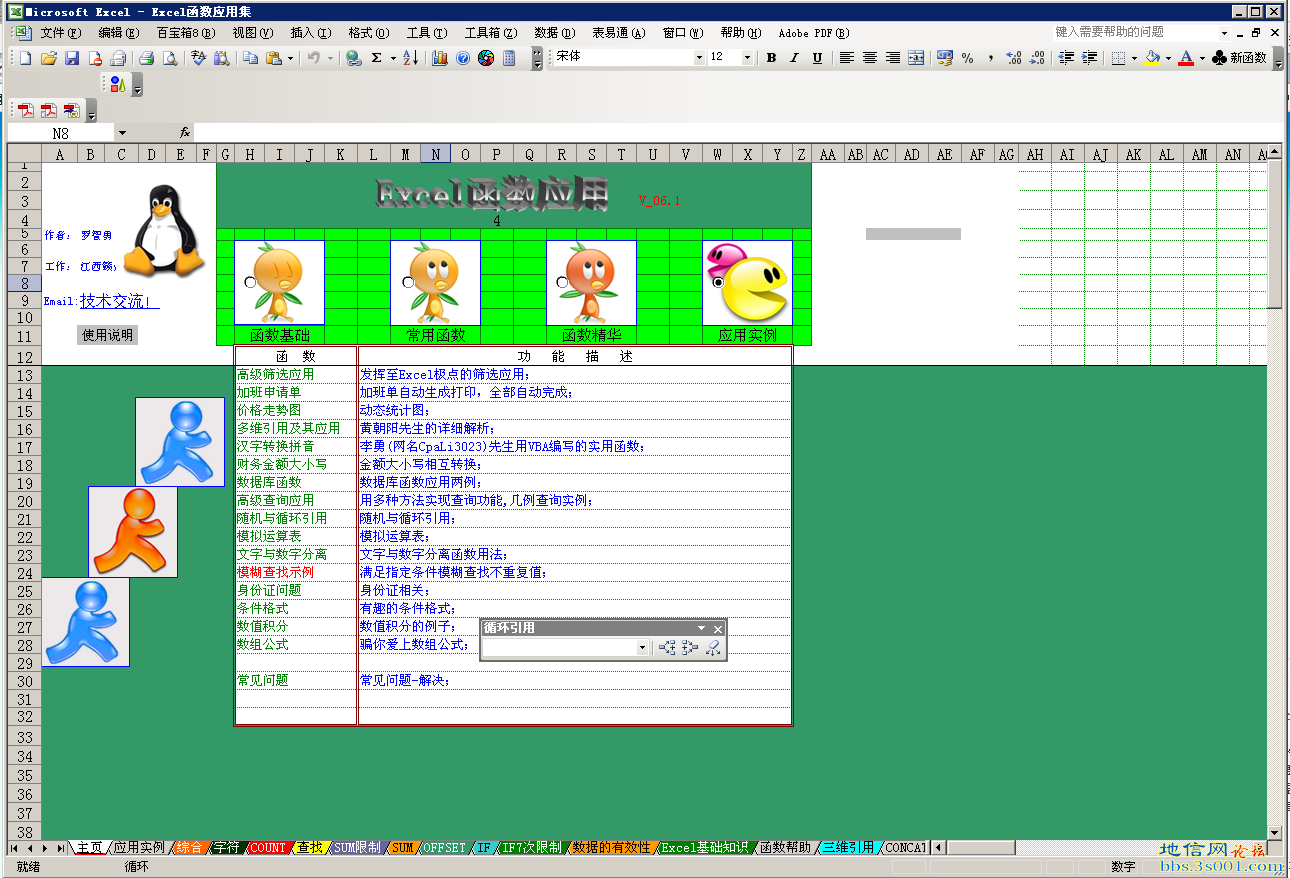
Task: Open the 身份证问题 example link
Action: 269,590
